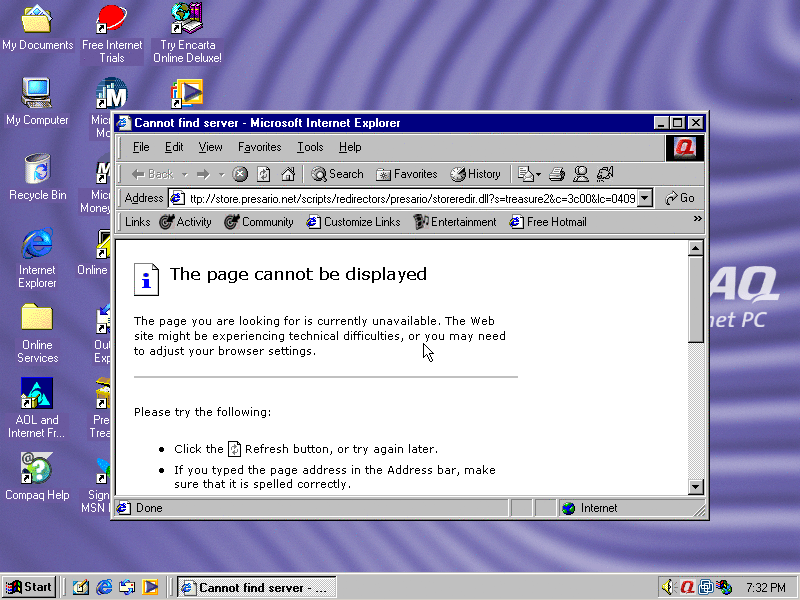Open the Entertainment link in Links bar
Image resolution: width=800 pixels, height=600 pixels.
(x=455, y=222)
